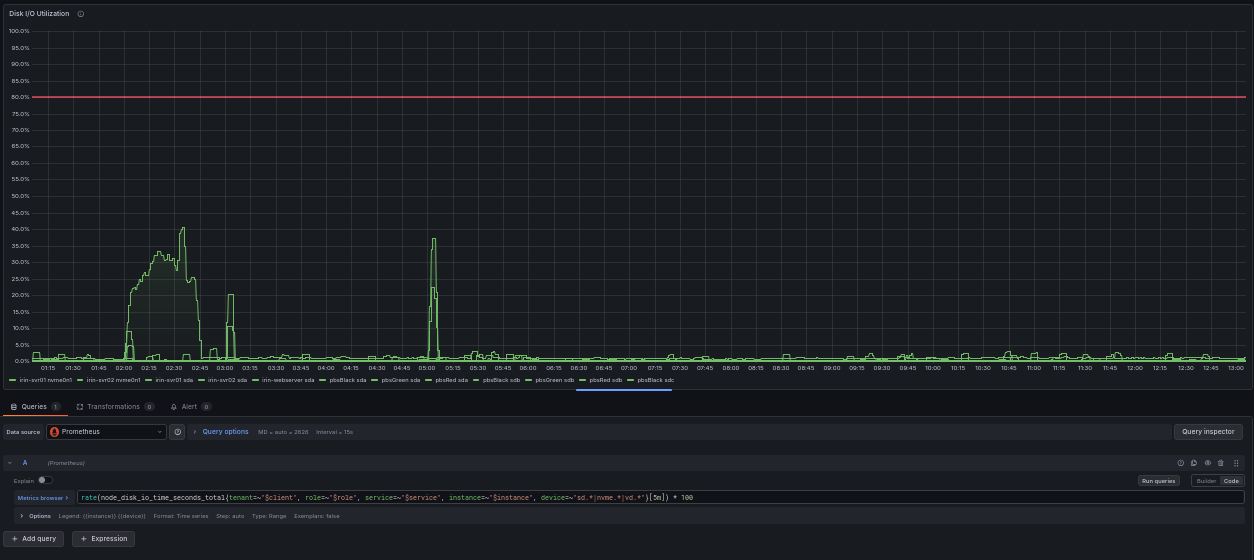Click the info icon beside Disk I/O Utilization title
Viewport: 1254px width, 560px height.
point(80,14)
